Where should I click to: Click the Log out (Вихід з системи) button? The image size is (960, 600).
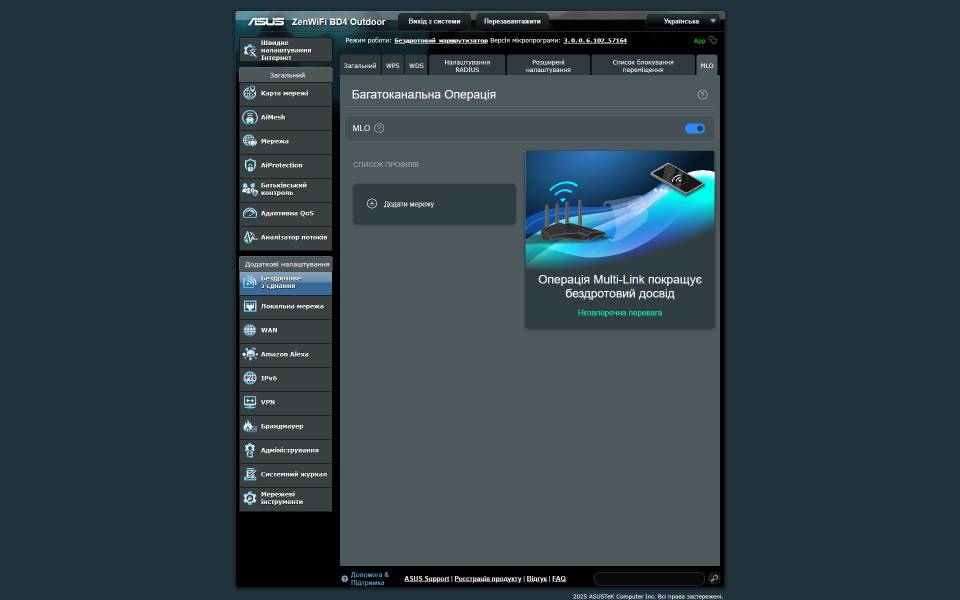click(434, 21)
